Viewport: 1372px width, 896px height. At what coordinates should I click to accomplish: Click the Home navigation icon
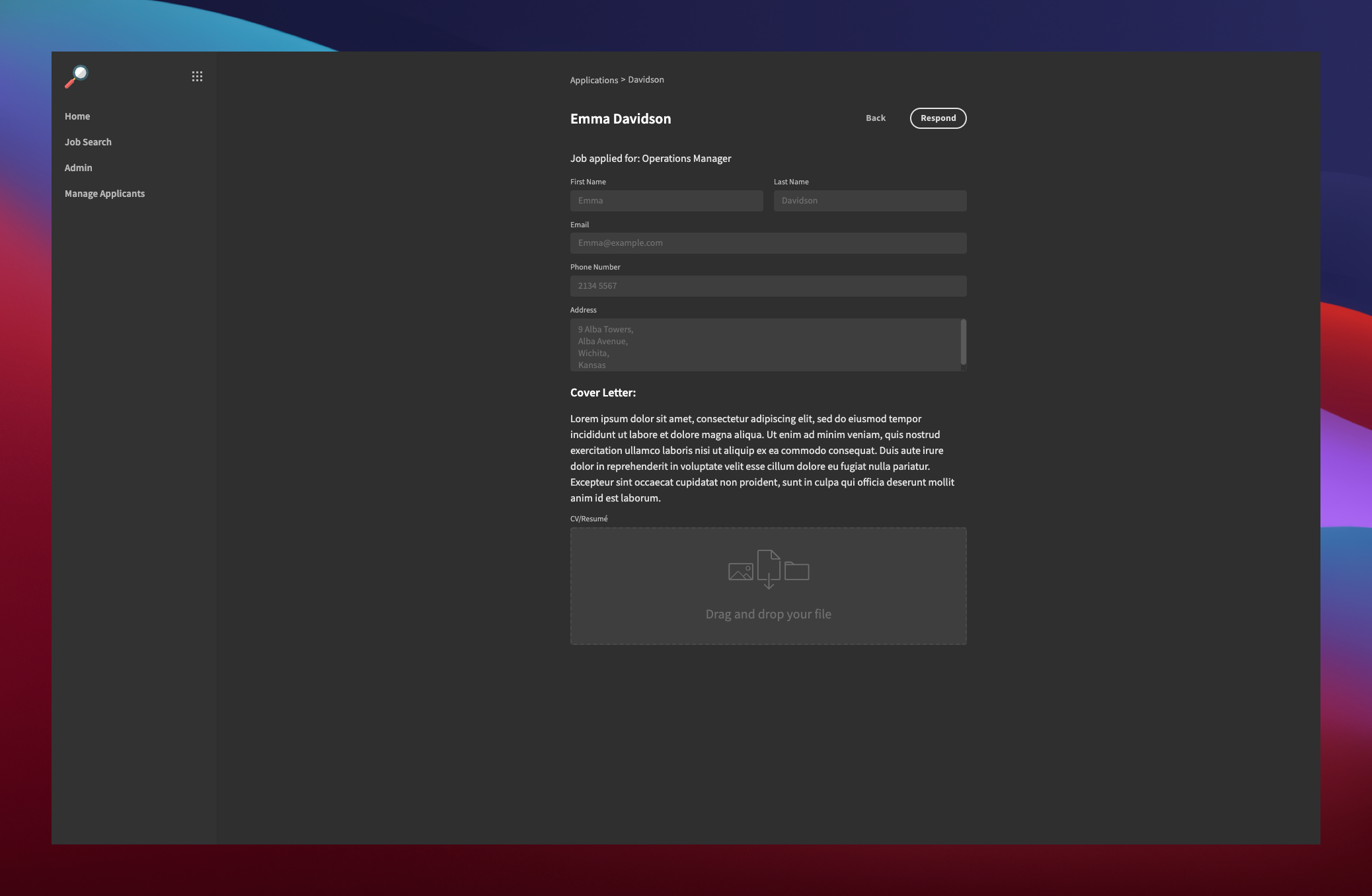coord(77,116)
